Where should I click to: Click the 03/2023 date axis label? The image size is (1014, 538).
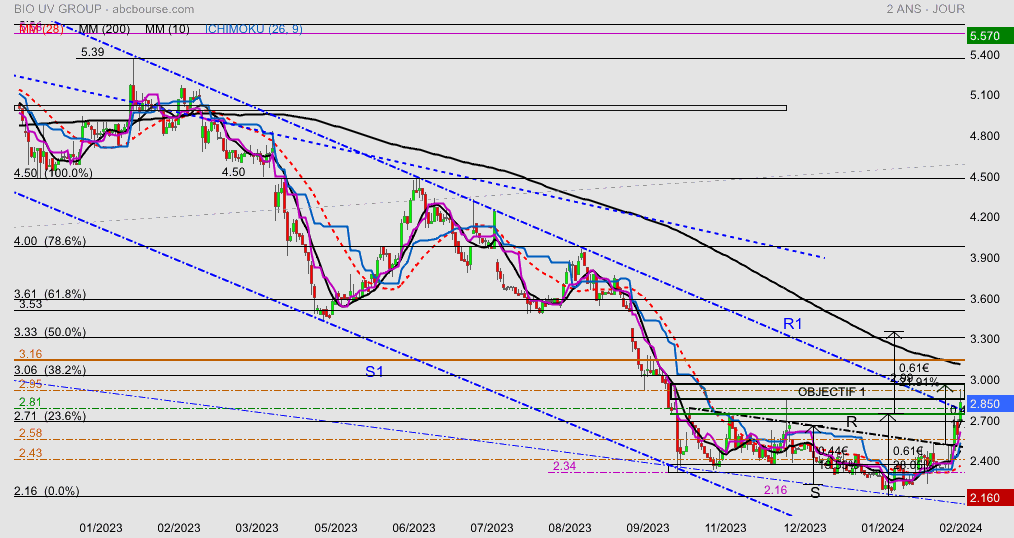tap(257, 528)
